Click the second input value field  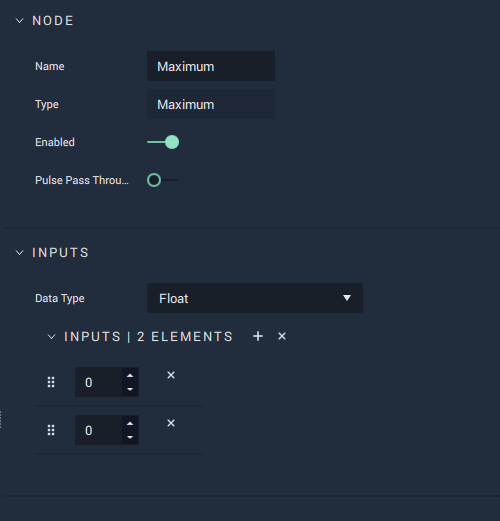tap(99, 430)
